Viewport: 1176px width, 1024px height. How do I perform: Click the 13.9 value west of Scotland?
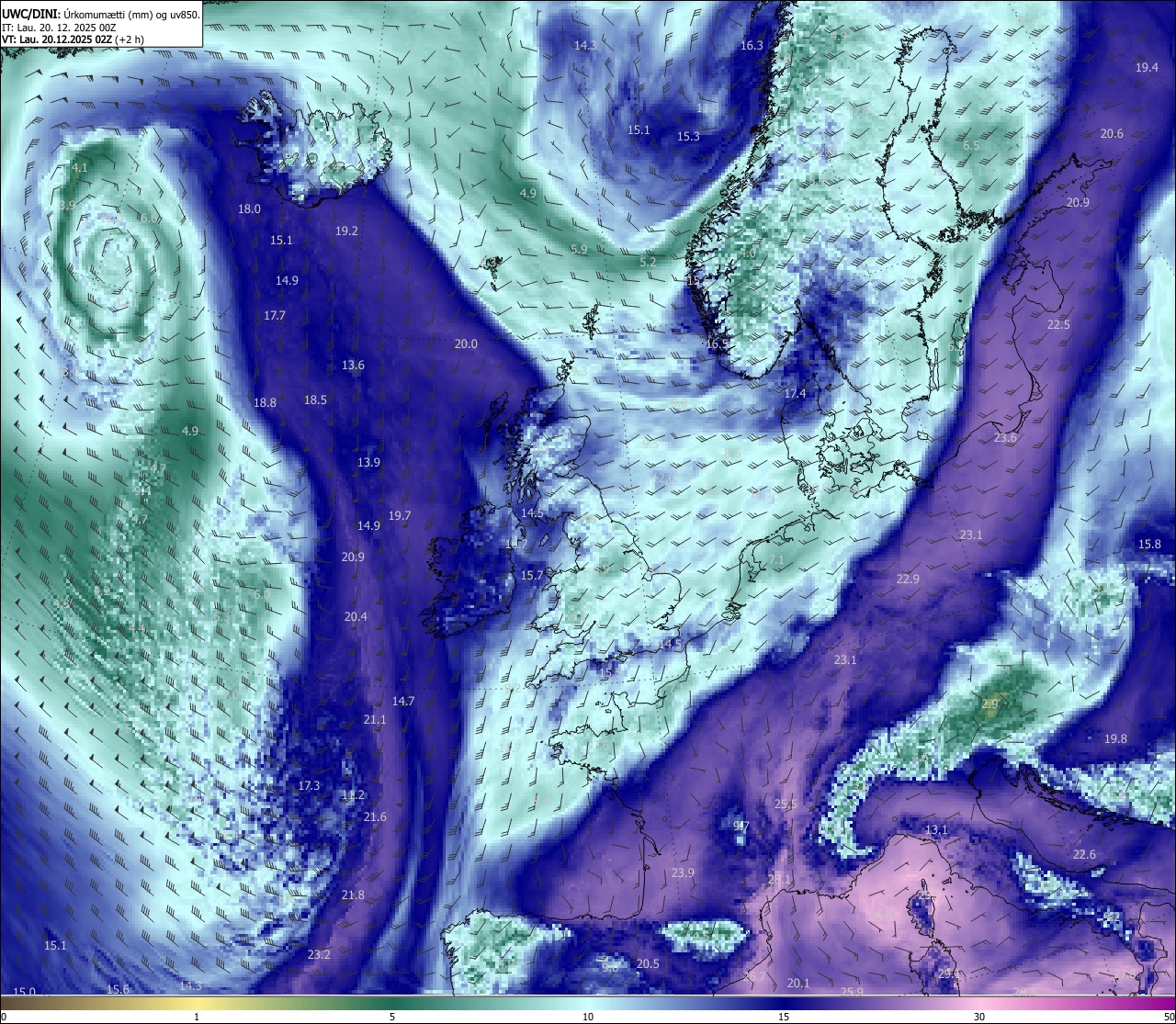tap(368, 463)
